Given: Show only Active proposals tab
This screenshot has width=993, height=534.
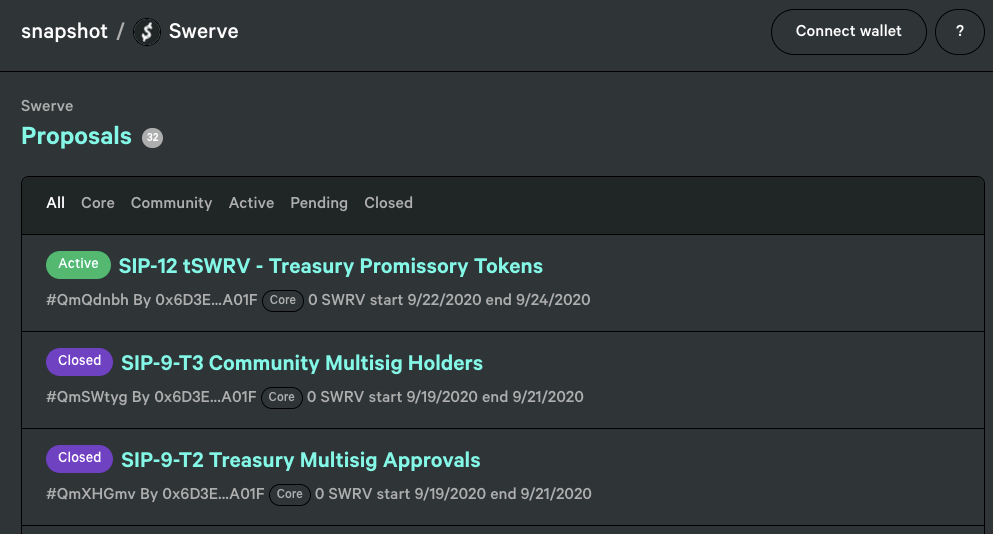Looking at the screenshot, I should [251, 203].
